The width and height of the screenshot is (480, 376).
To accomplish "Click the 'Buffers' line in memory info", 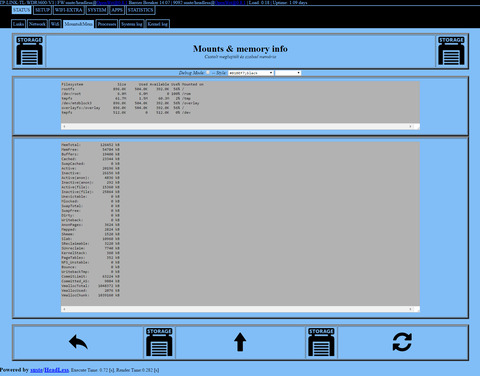I will pos(90,154).
